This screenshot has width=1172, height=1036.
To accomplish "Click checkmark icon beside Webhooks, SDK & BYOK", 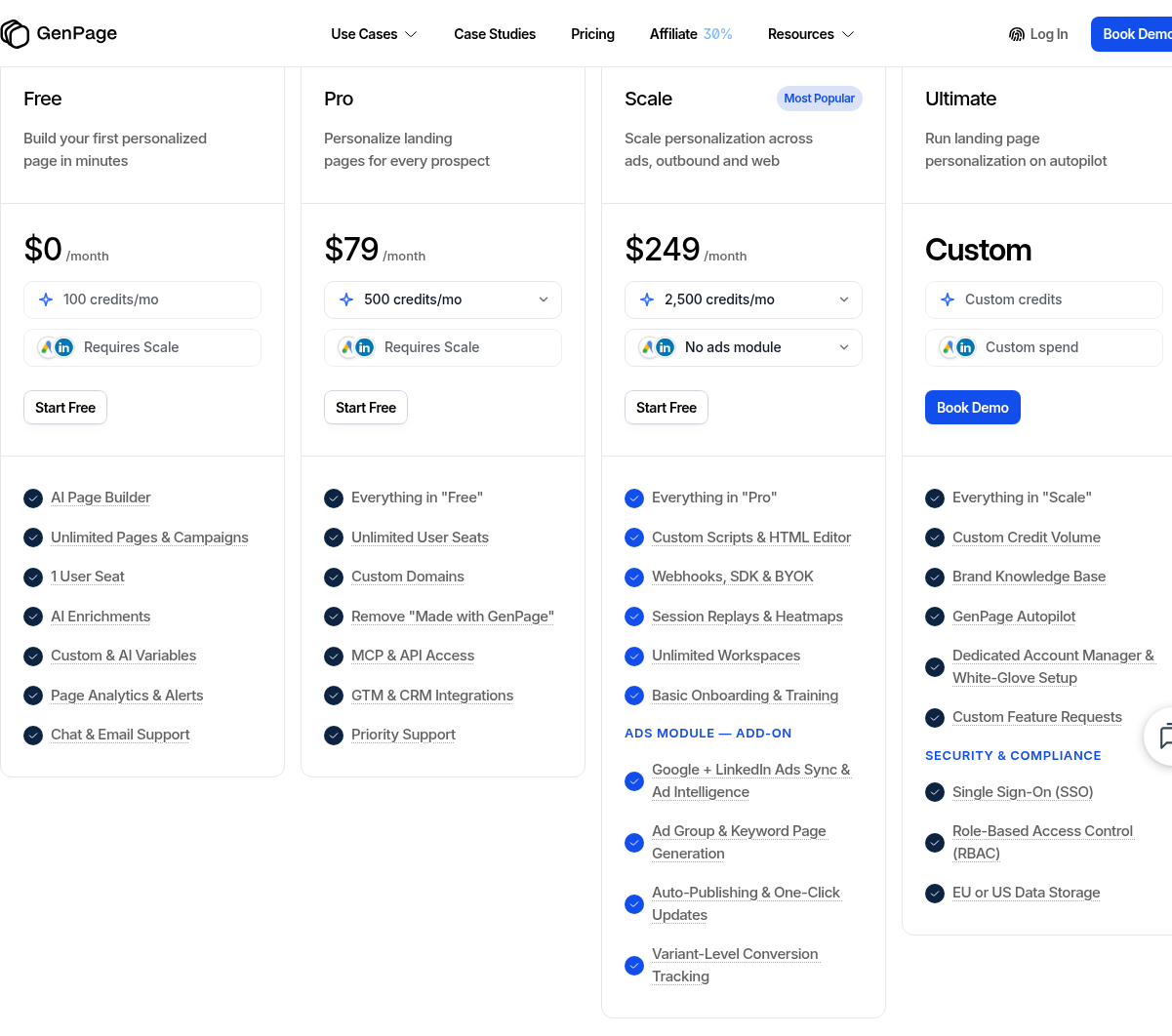I will [x=634, y=578].
